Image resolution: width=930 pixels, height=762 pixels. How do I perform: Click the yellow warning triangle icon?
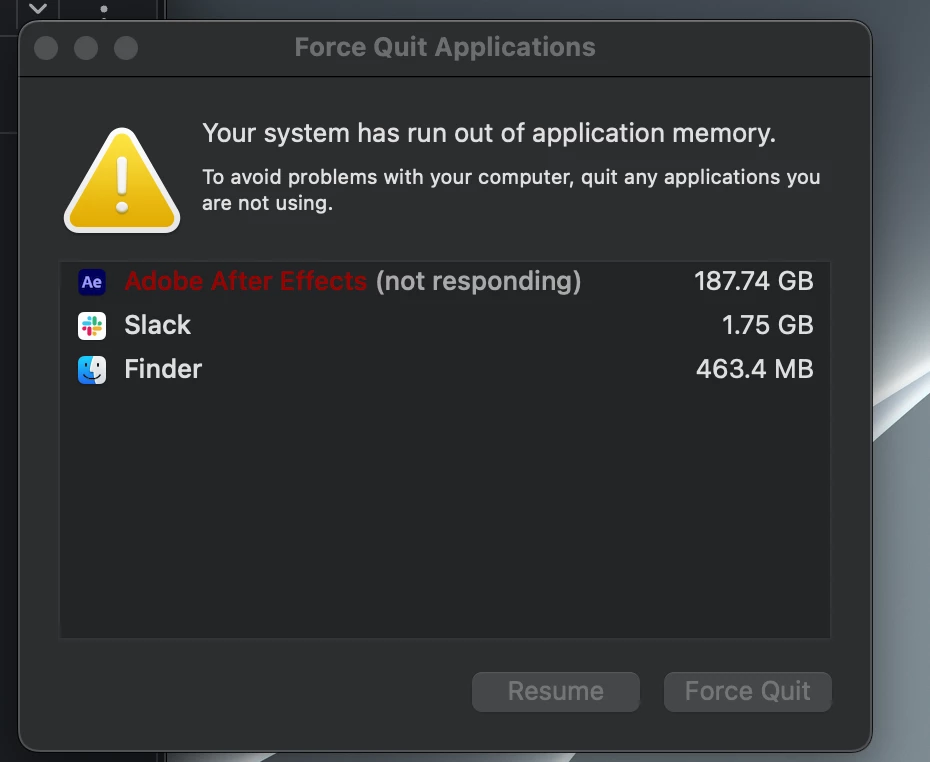(122, 182)
